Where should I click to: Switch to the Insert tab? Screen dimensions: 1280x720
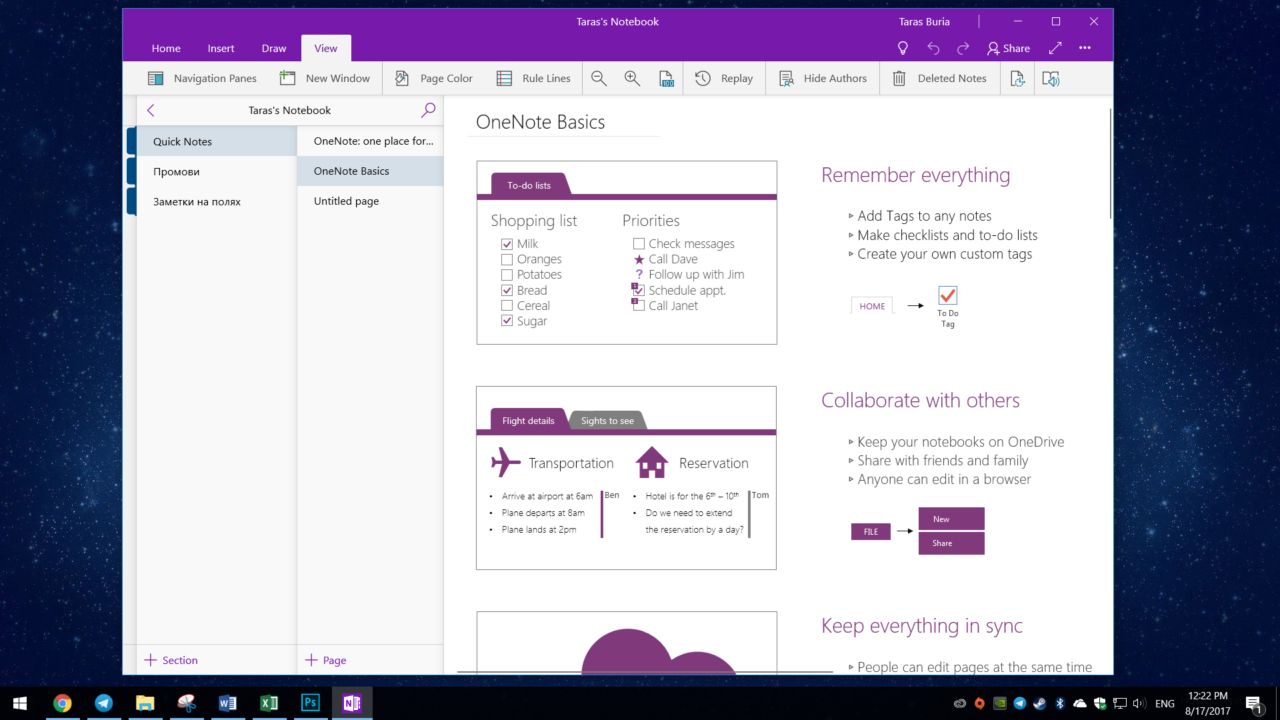(x=221, y=48)
